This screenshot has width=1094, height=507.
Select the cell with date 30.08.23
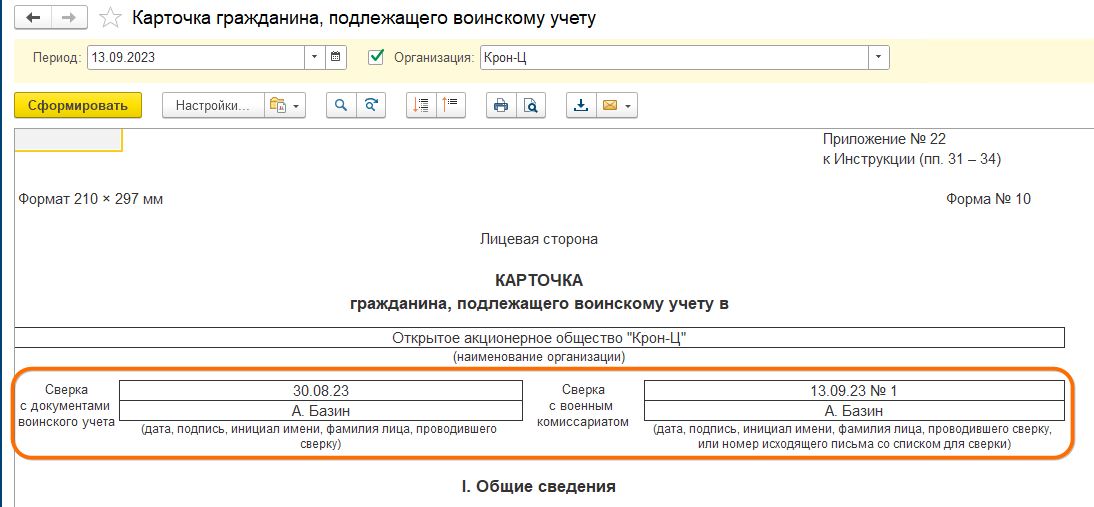pos(321,391)
